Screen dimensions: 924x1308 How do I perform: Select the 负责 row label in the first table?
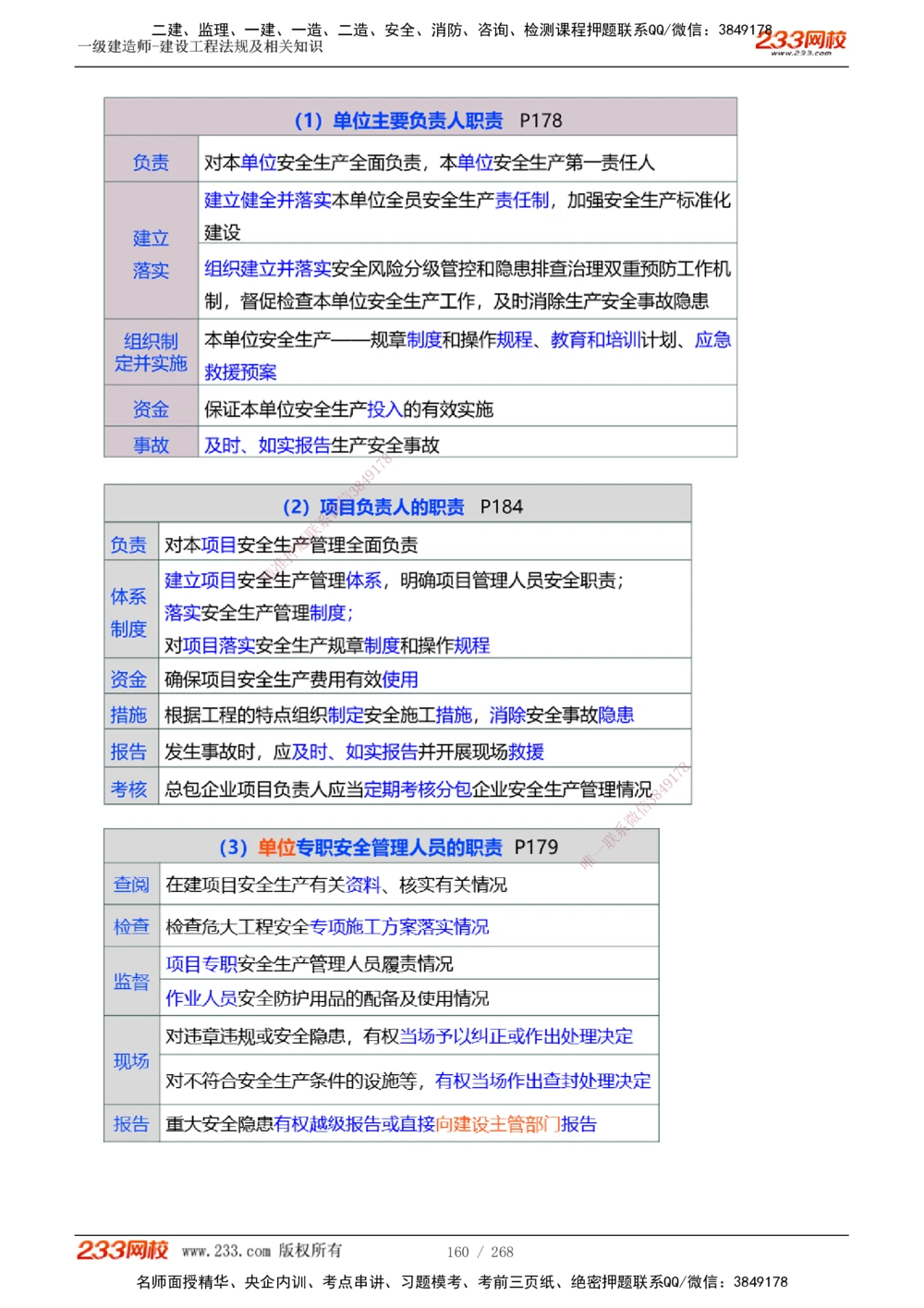tap(151, 162)
